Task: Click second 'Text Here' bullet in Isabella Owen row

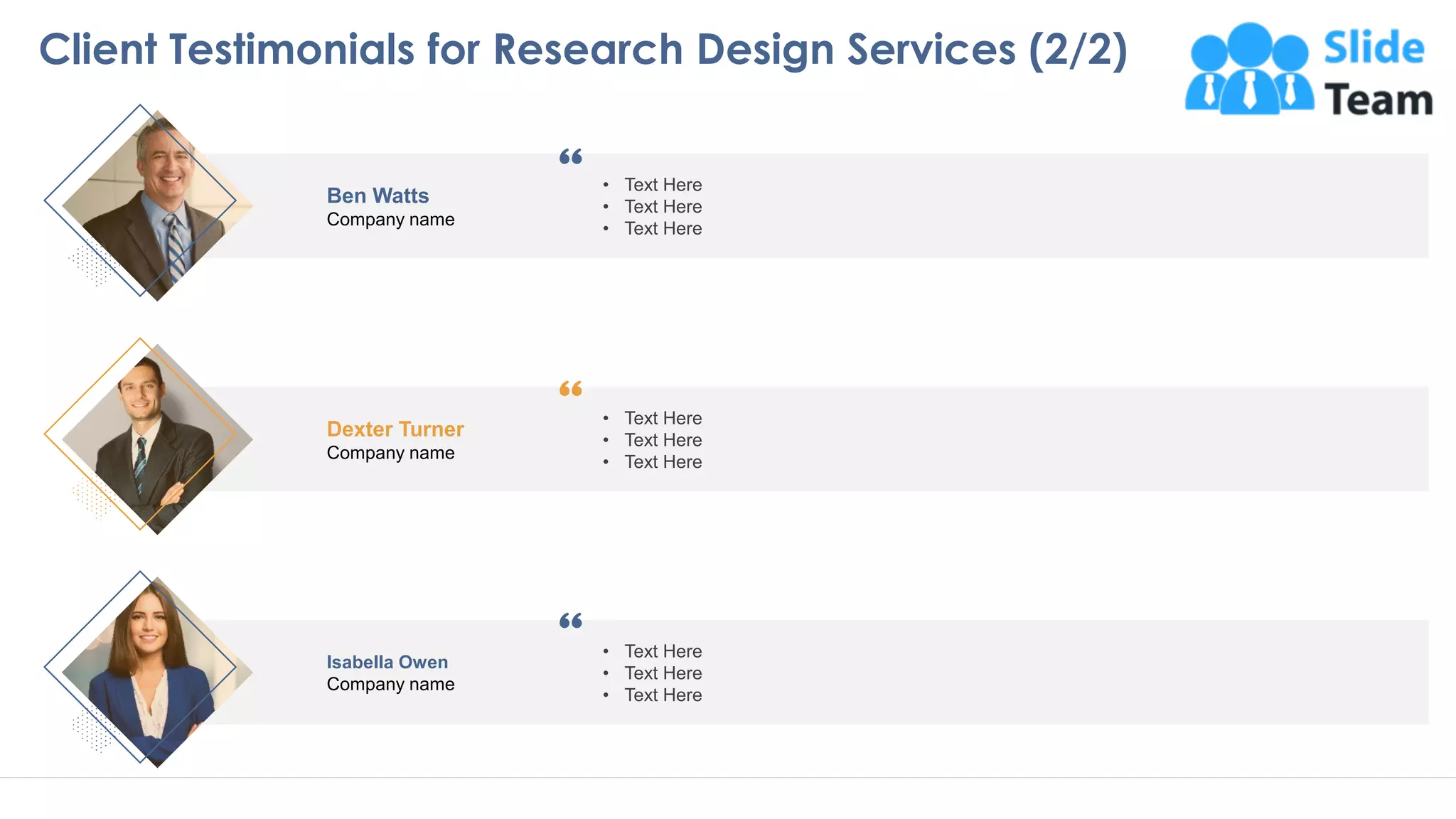Action: (x=663, y=673)
